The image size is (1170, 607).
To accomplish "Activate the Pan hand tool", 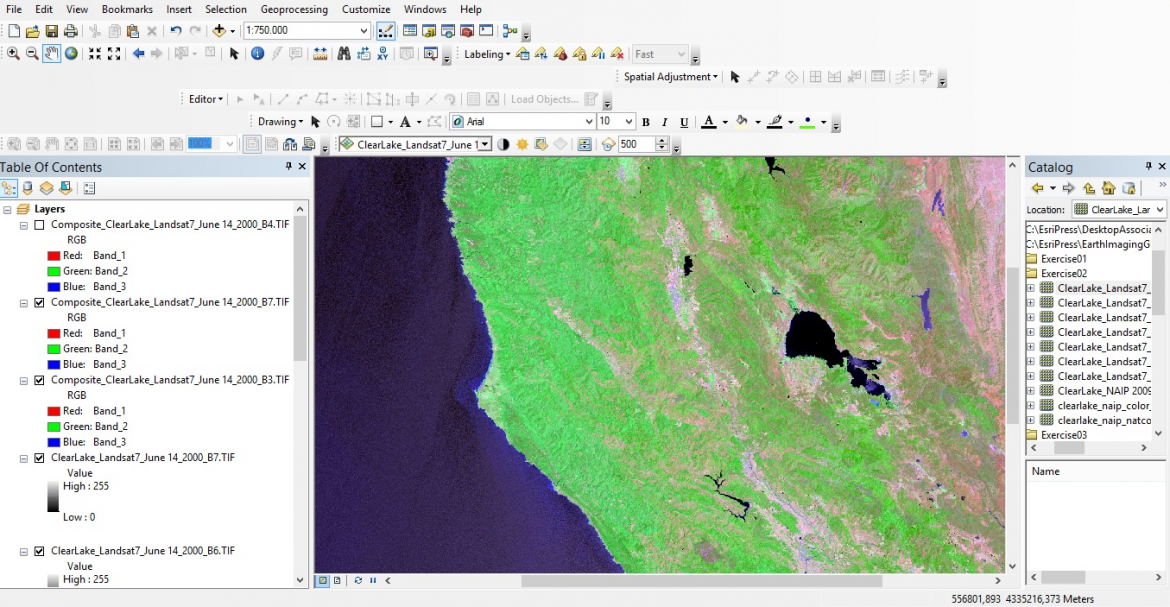I will coord(51,54).
